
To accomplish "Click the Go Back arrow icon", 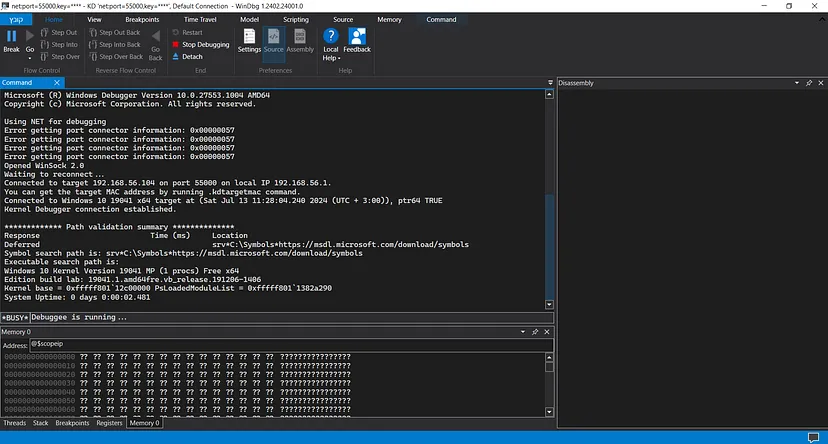I will pos(155,36).
